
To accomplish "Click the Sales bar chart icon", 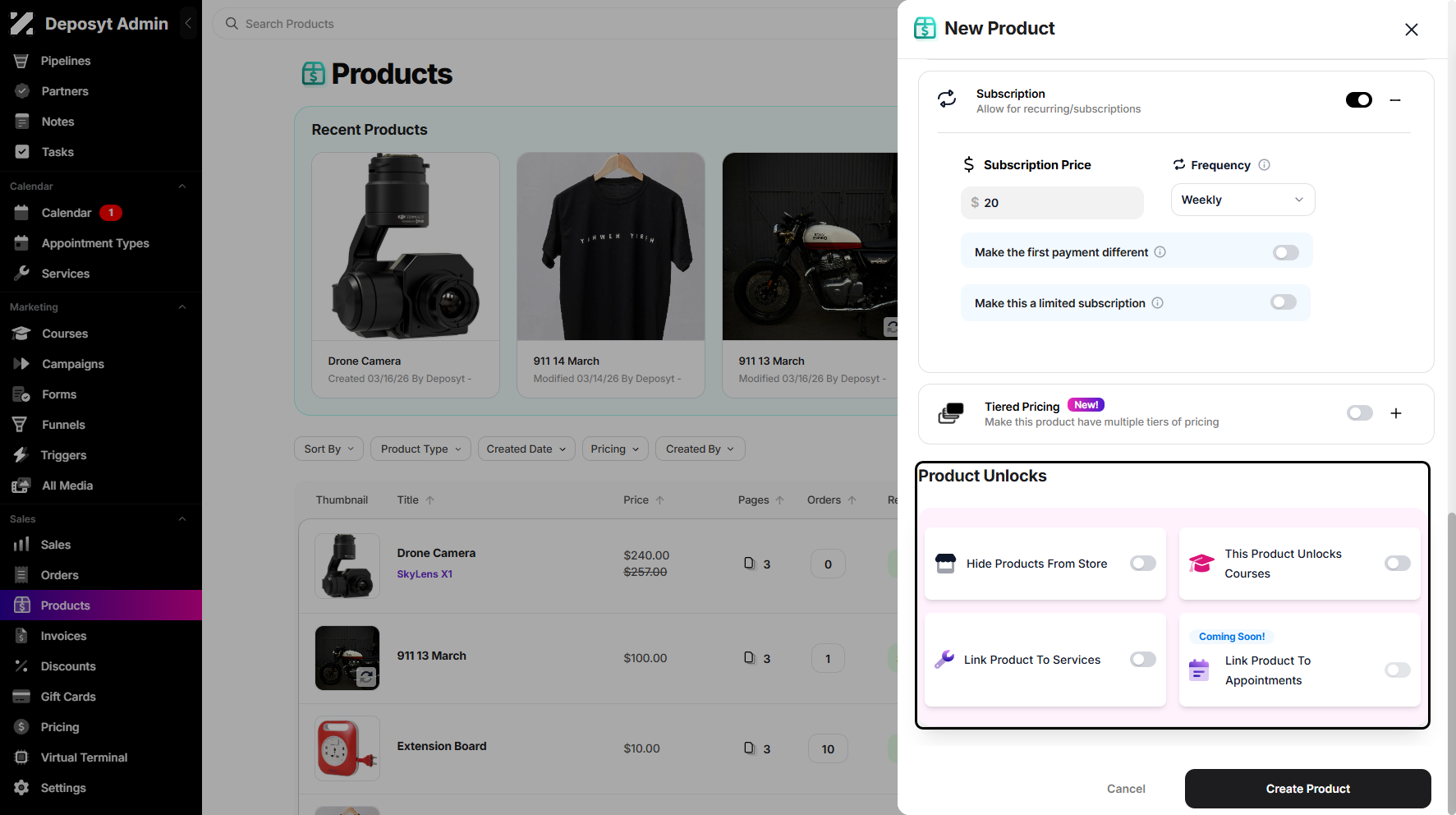I will [21, 545].
